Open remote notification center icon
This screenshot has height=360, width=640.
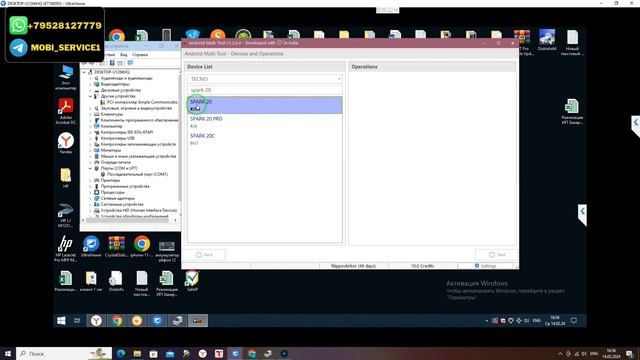[573, 321]
